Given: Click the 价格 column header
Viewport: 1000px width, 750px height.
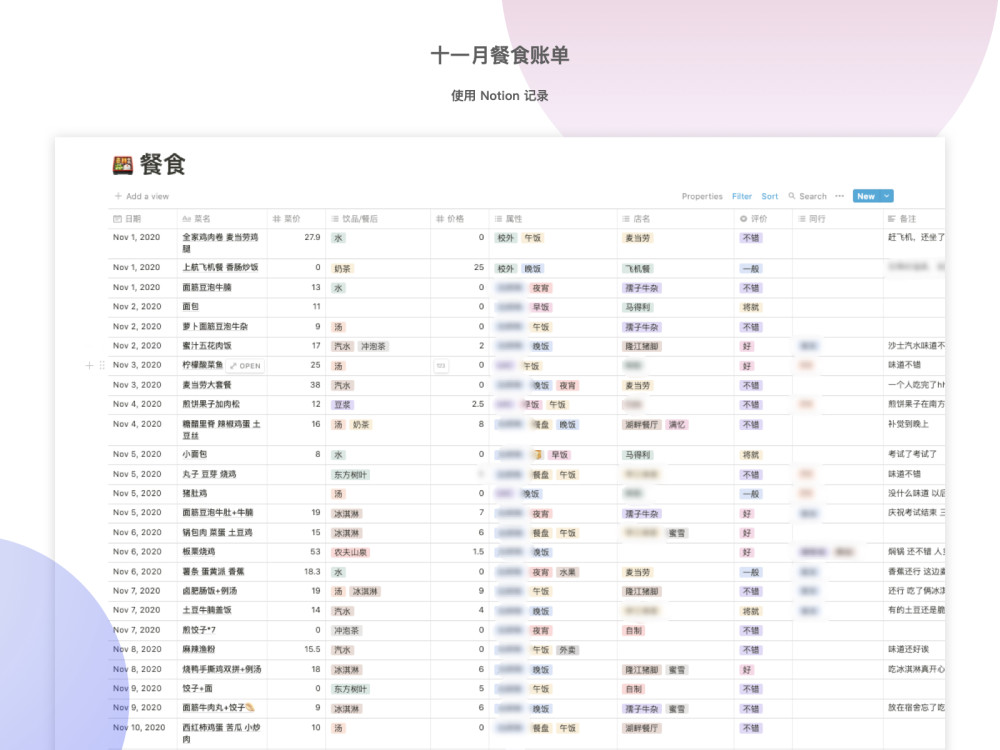Looking at the screenshot, I should tap(460, 219).
